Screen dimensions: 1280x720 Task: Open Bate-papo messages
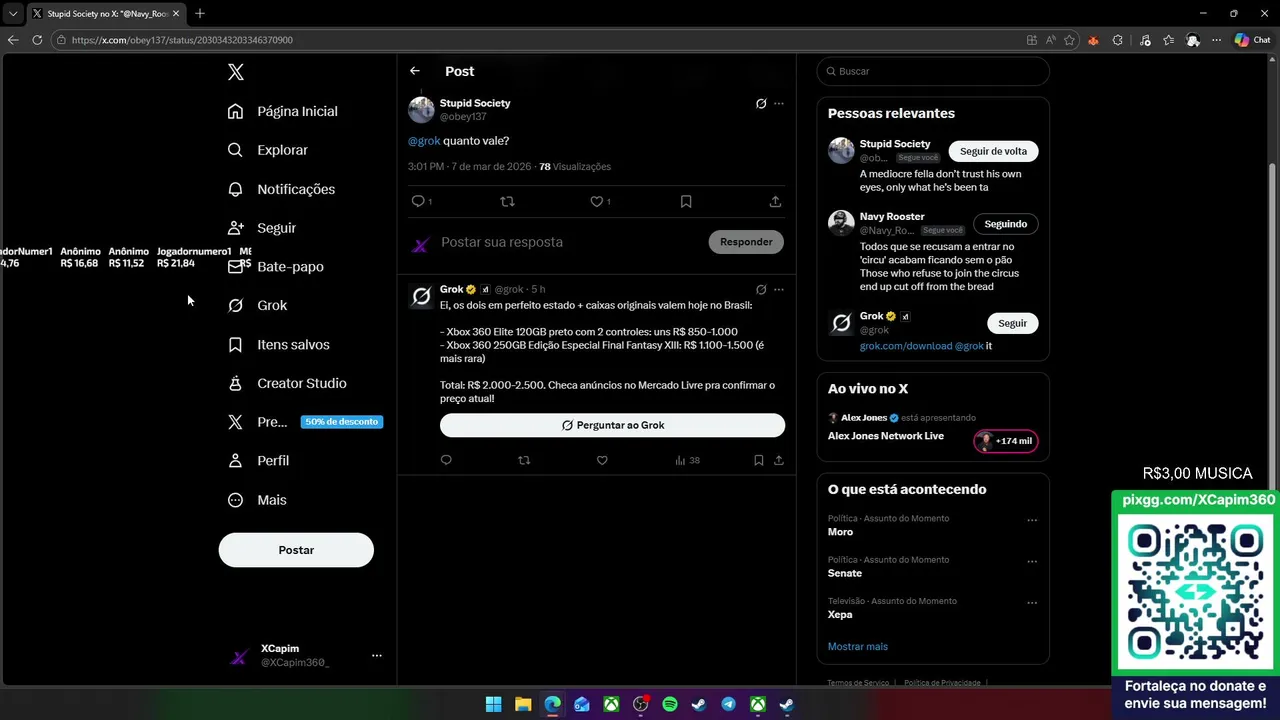click(x=276, y=267)
